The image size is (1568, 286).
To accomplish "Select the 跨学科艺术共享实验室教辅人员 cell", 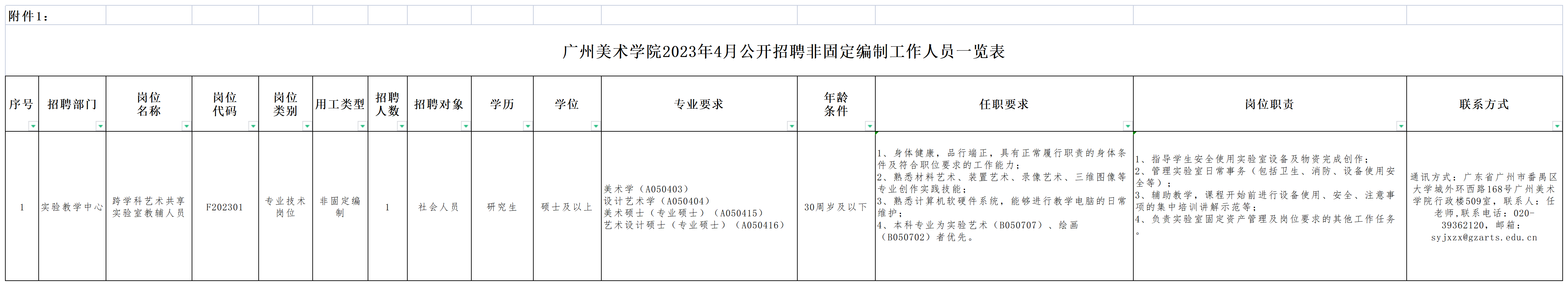I will (149, 206).
